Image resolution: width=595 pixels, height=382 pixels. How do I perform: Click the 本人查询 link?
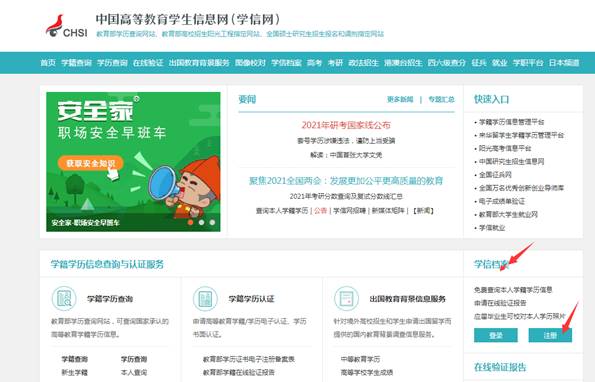[x=134, y=373]
